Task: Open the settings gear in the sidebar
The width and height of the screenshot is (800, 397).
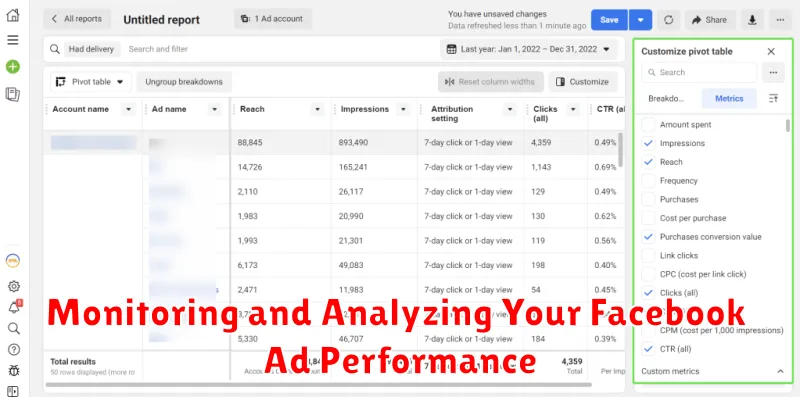Action: 14,286
